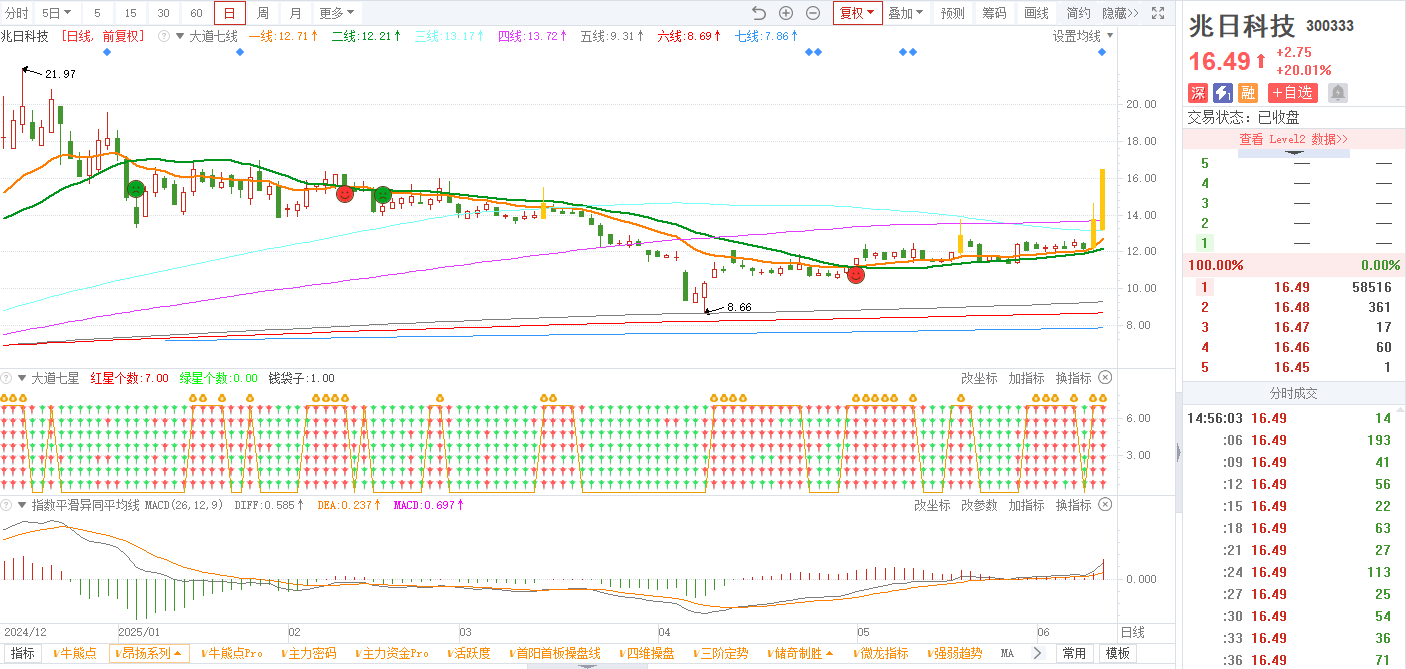Open the 5日 dropdown
This screenshot has width=1406, height=669.
[x=56, y=13]
